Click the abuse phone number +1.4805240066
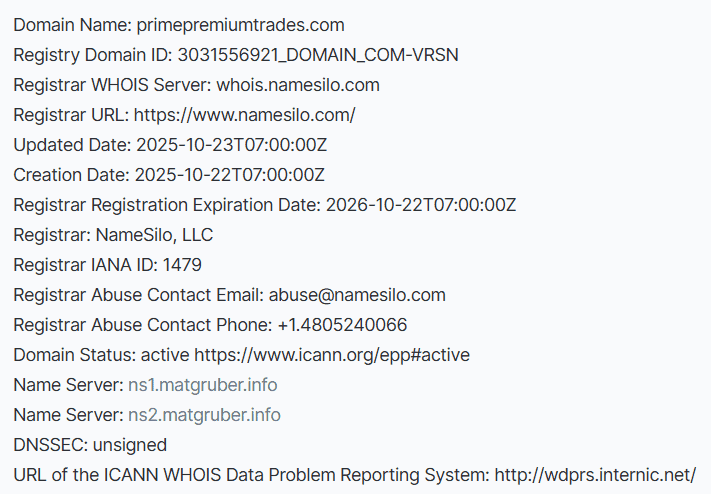The width and height of the screenshot is (711, 494). 342,325
